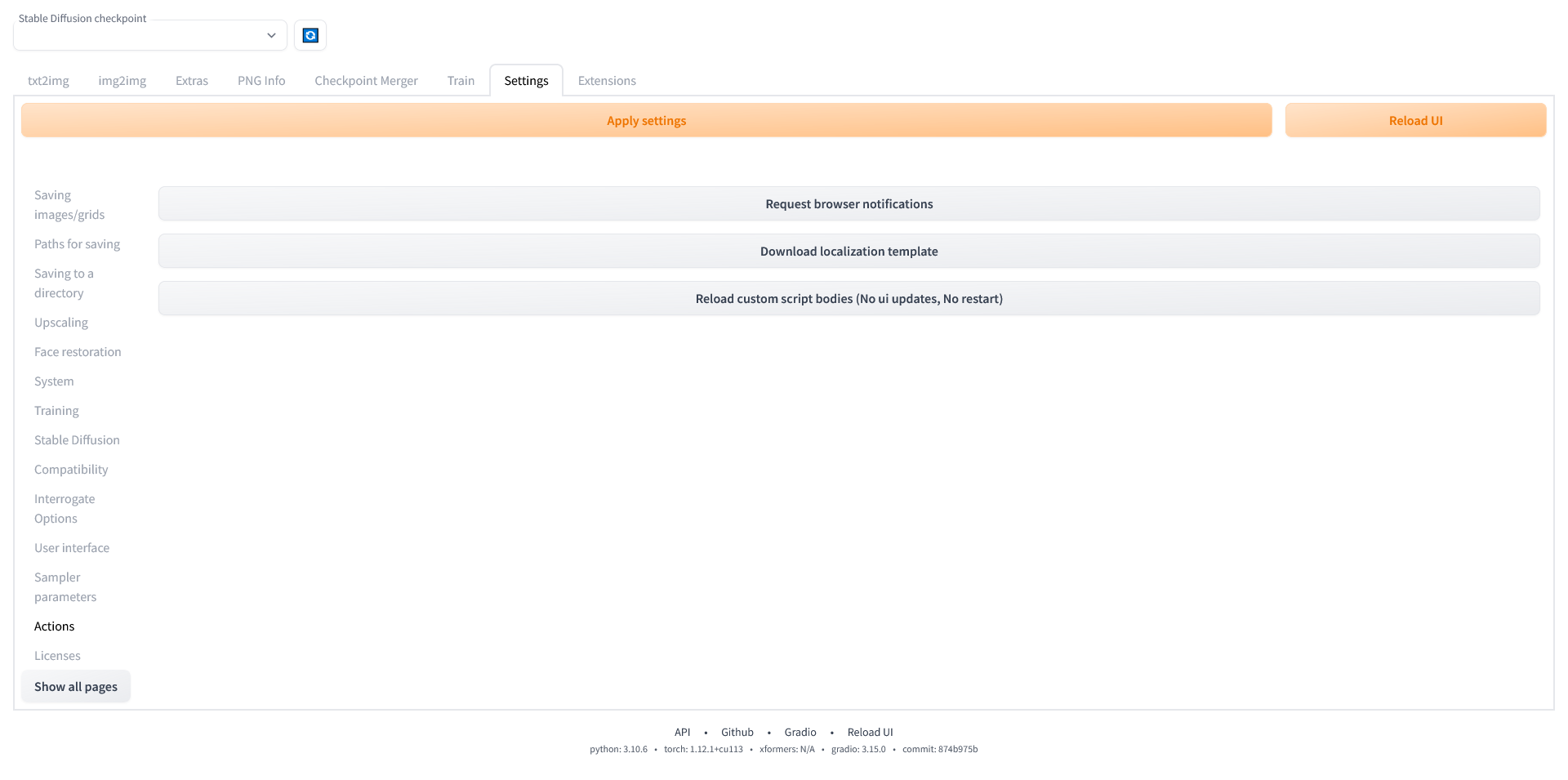Switch to the txt2img tab
This screenshot has height=780, width=1568.
48,80
